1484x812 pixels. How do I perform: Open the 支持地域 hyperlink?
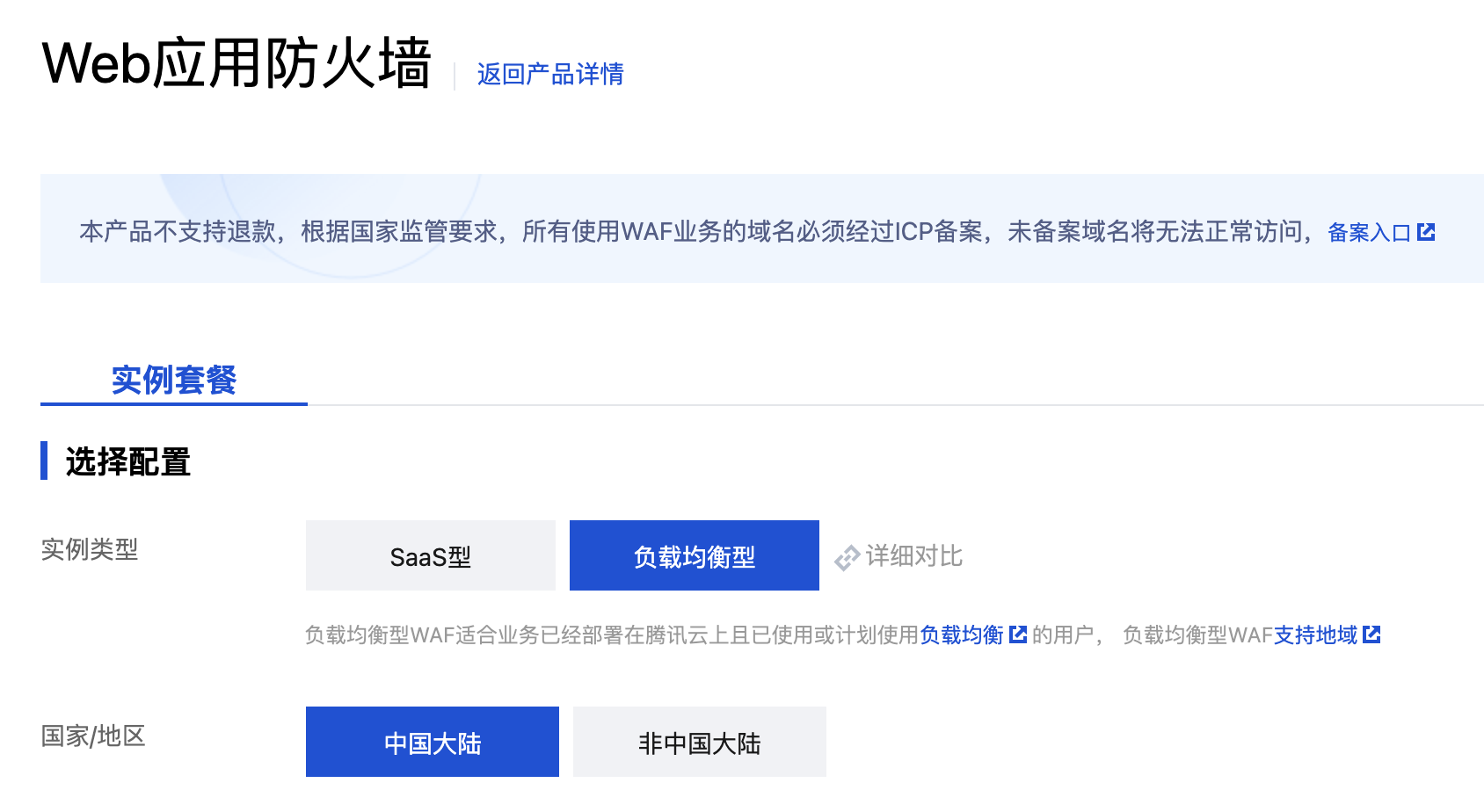pyautogui.click(x=1315, y=634)
